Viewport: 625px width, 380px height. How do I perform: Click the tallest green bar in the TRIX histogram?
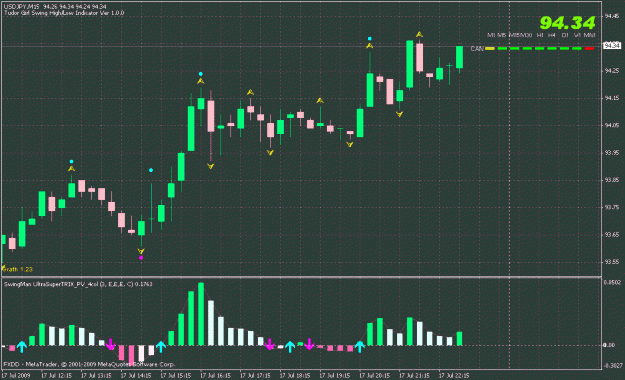(200, 314)
